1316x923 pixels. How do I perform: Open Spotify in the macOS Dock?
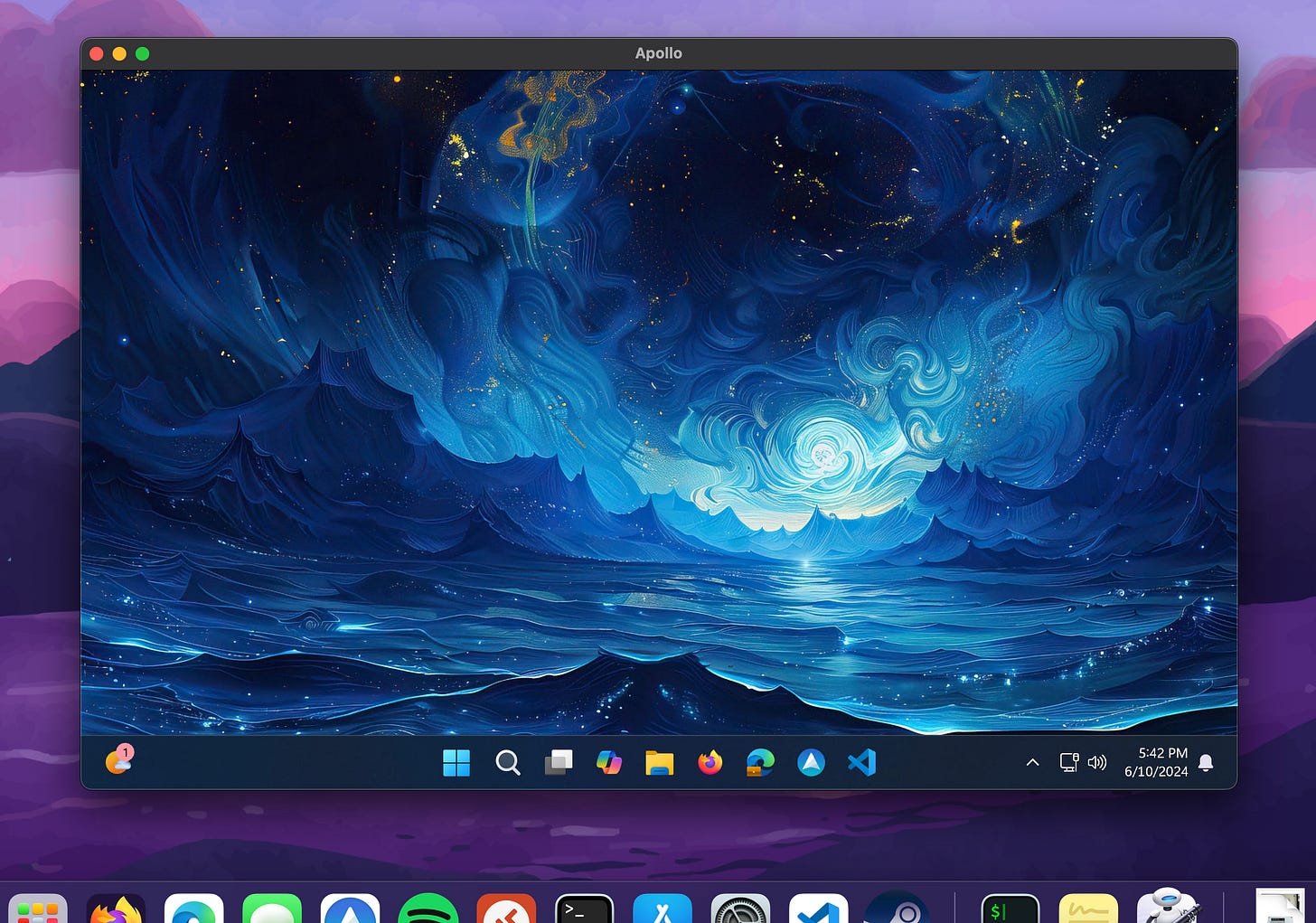coord(428,909)
